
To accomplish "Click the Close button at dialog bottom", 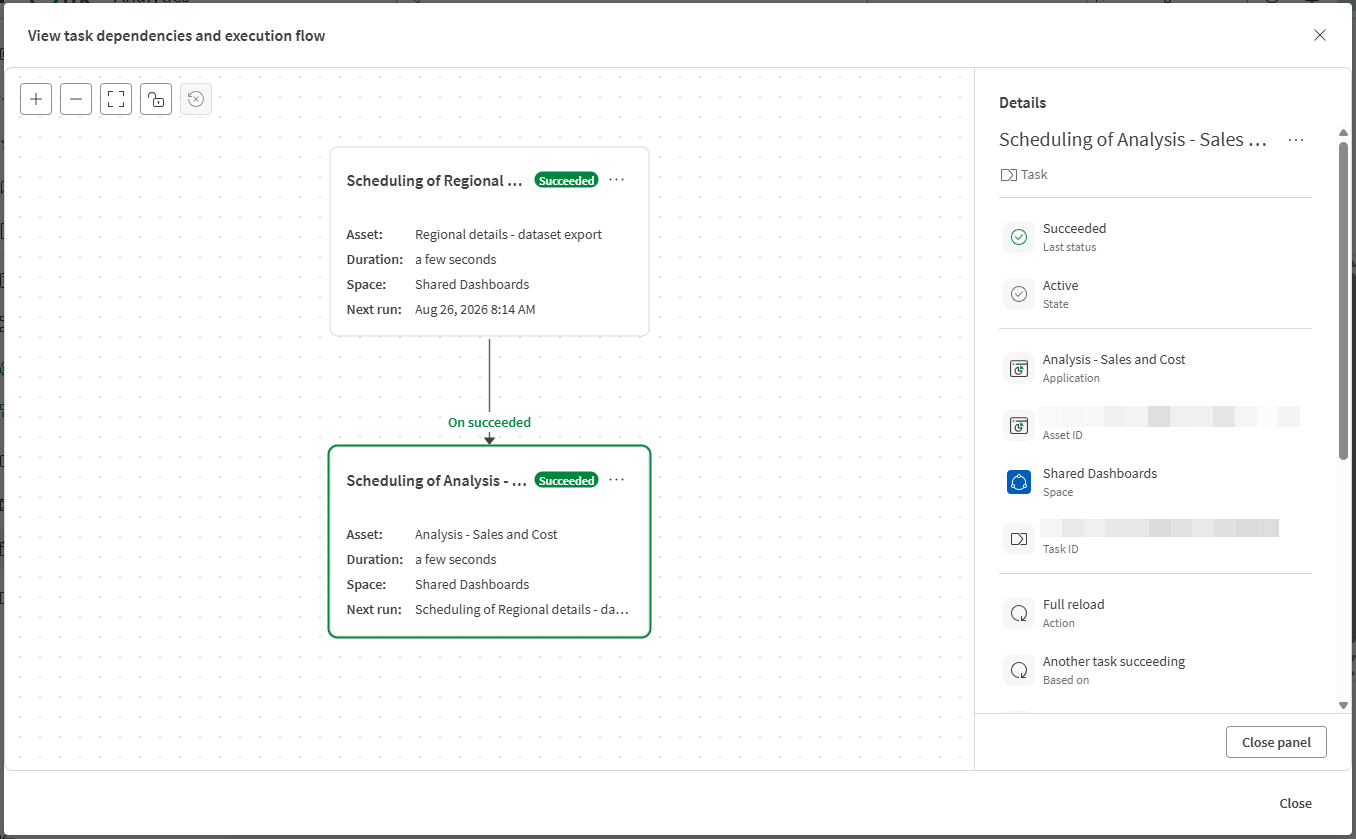I will coord(1295,803).
